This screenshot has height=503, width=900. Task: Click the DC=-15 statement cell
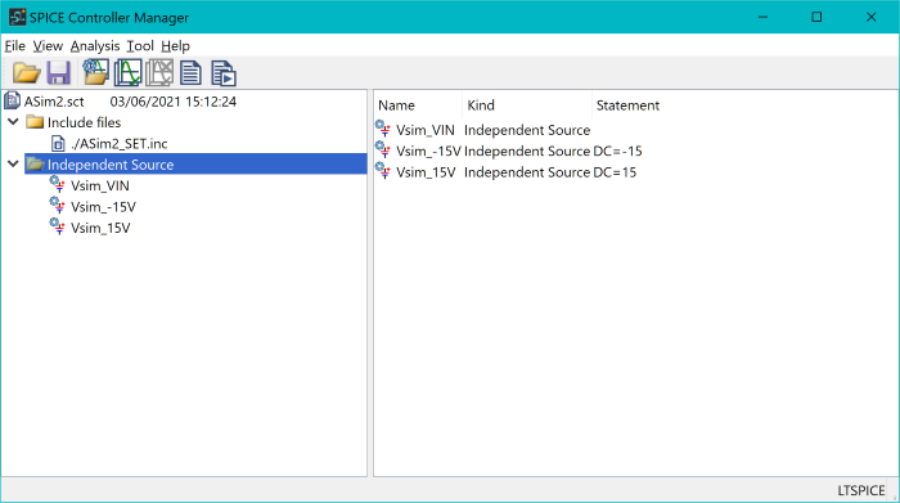pyautogui.click(x=618, y=151)
